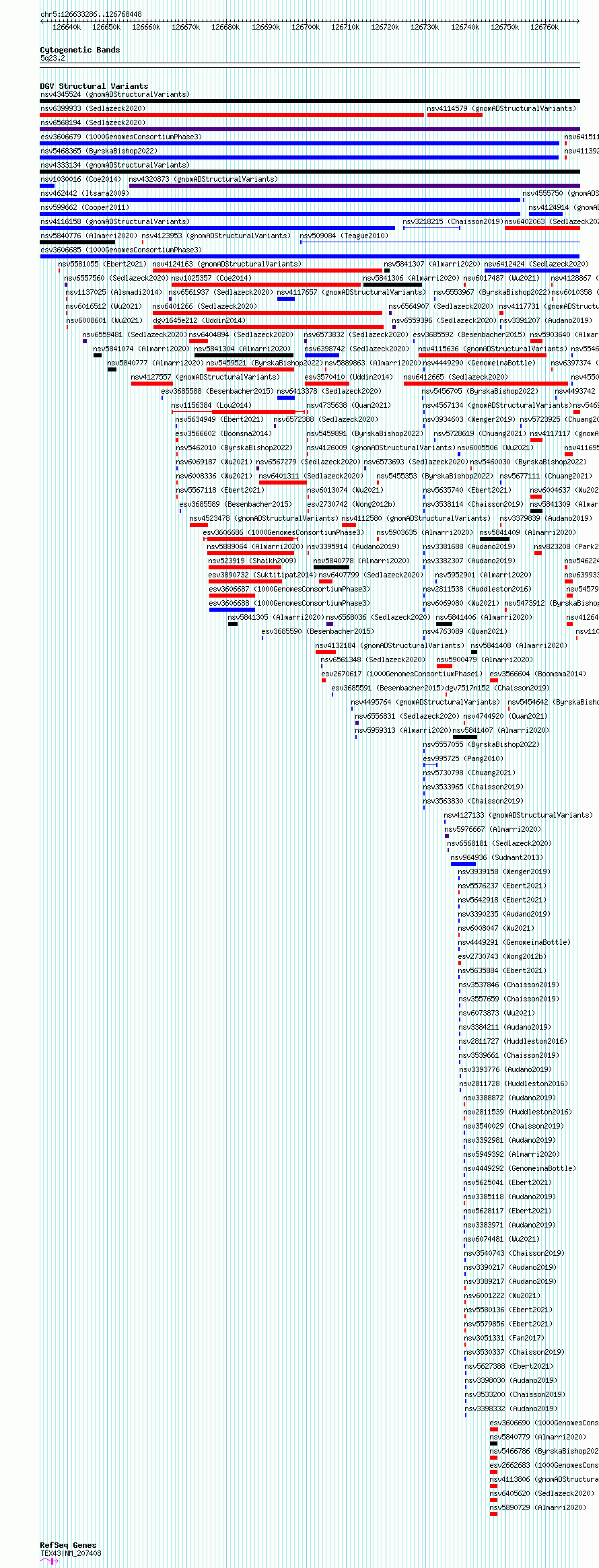
Task: Open variant nsv4114579 (gnomADStructuralVariants) label
Action: tap(501, 109)
